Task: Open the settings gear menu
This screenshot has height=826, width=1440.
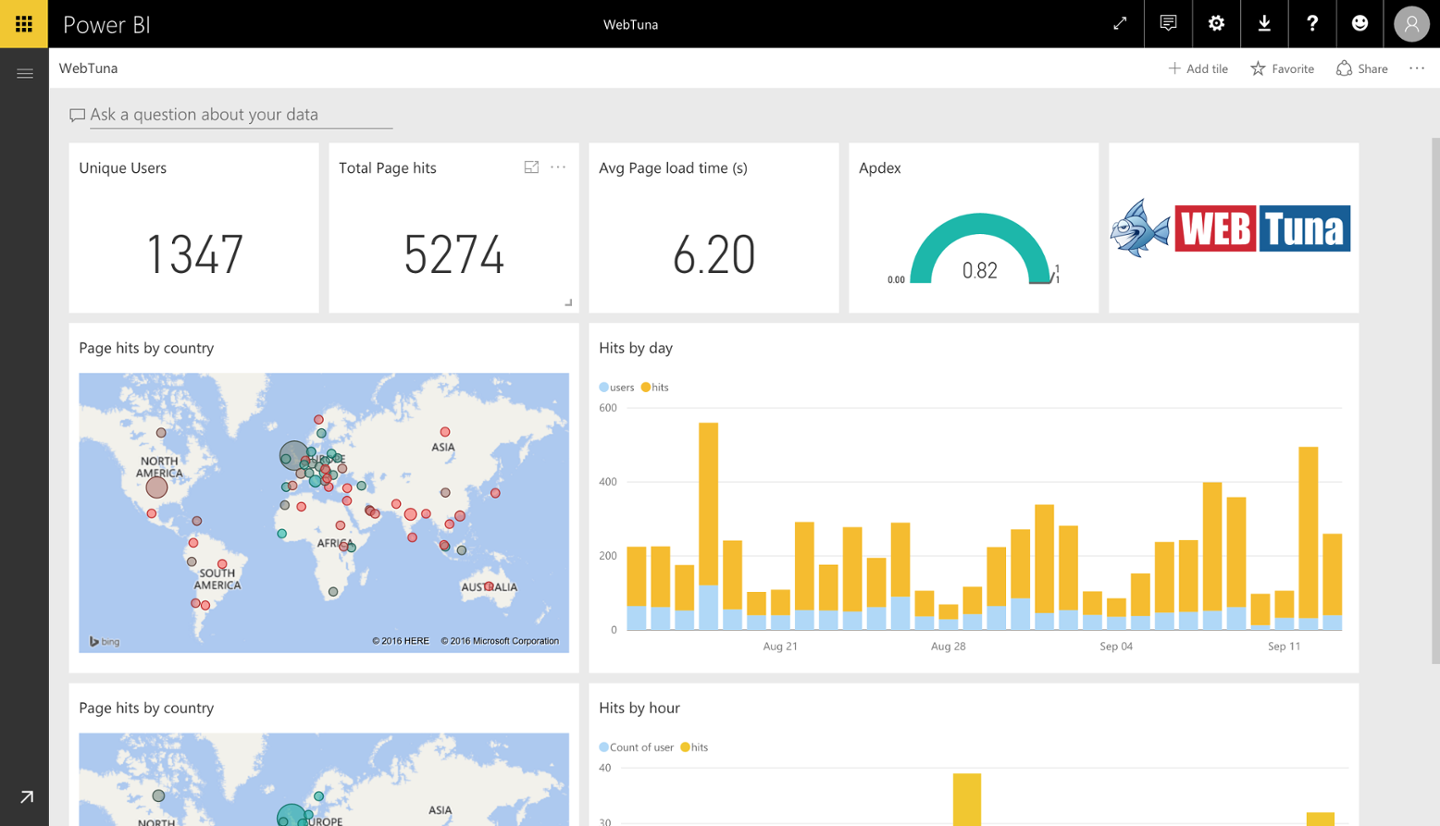Action: click(x=1216, y=24)
